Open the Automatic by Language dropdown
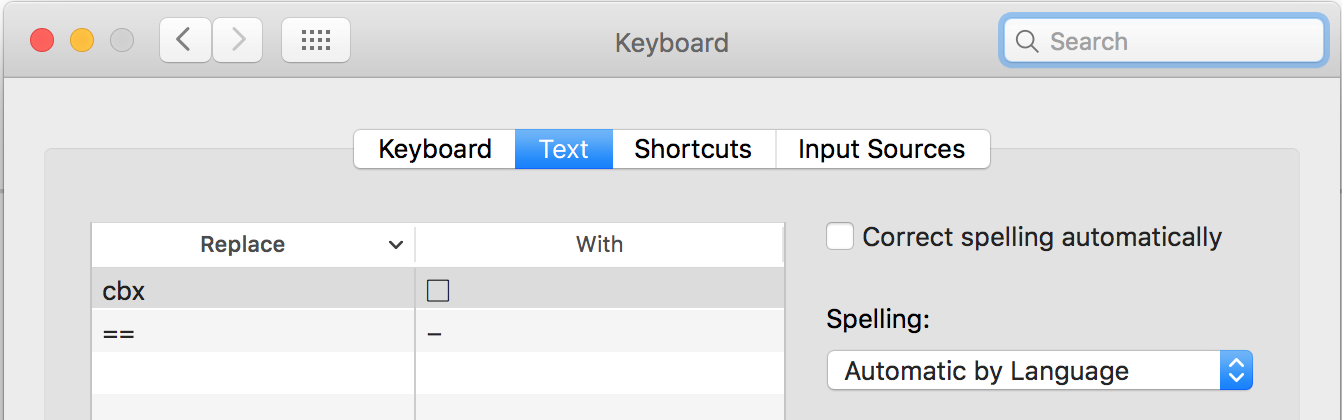This screenshot has height=420, width=1342. click(1039, 371)
